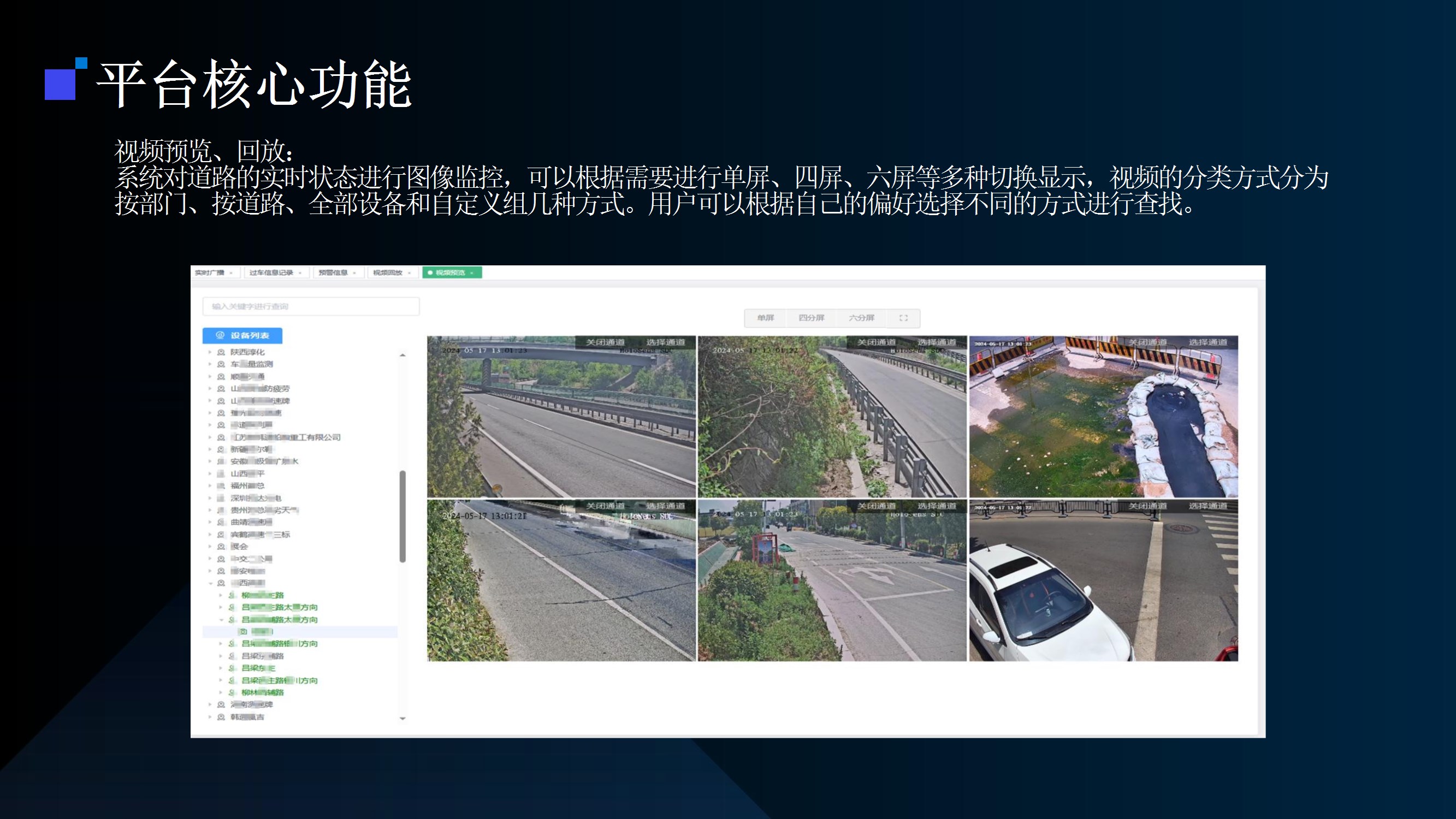Click the camera icon beside 陕西淳化
Screen dimensions: 1456x819
[x=221, y=352]
